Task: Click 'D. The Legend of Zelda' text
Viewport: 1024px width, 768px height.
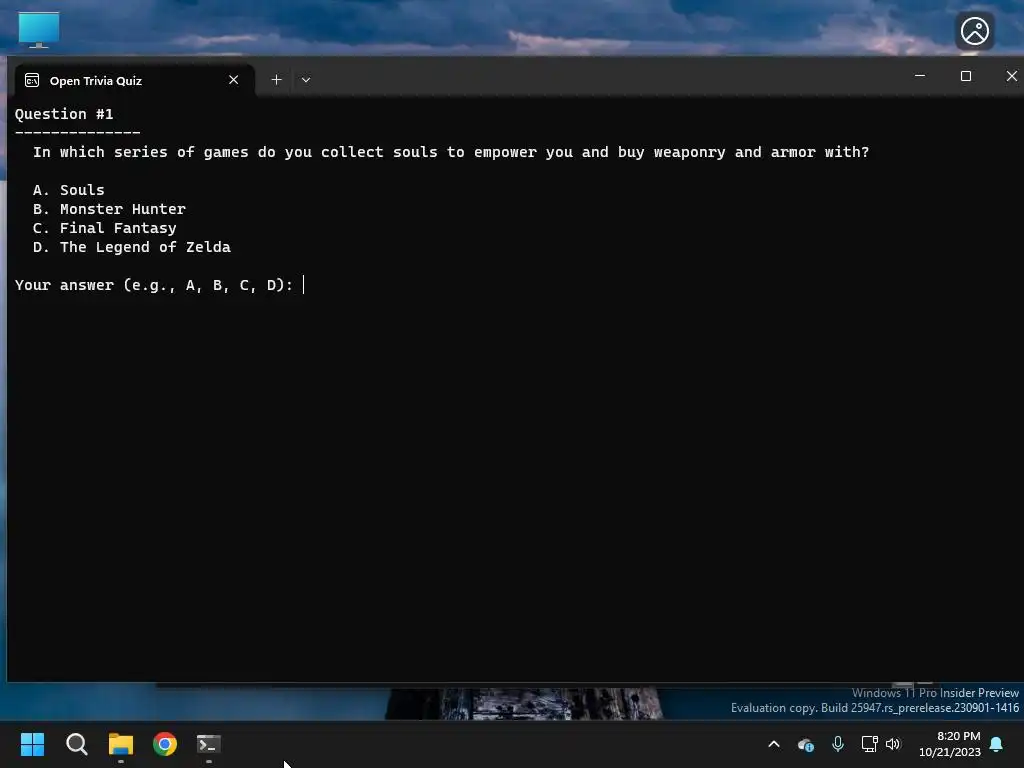Action: [131, 247]
